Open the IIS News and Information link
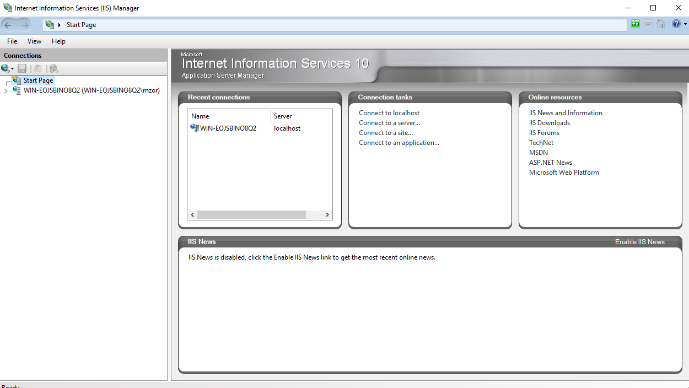The width and height of the screenshot is (689, 388). (566, 113)
